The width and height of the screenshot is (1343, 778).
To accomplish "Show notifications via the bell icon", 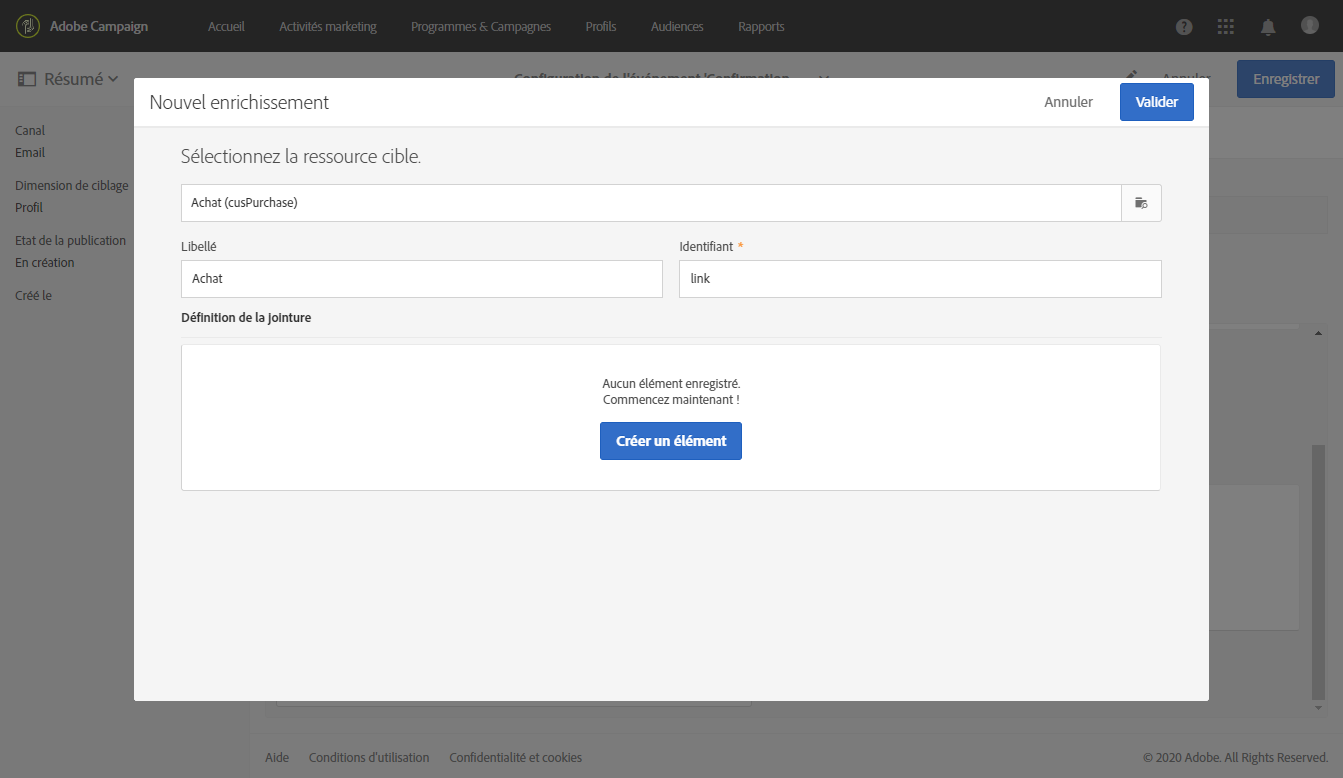I will click(x=1268, y=27).
